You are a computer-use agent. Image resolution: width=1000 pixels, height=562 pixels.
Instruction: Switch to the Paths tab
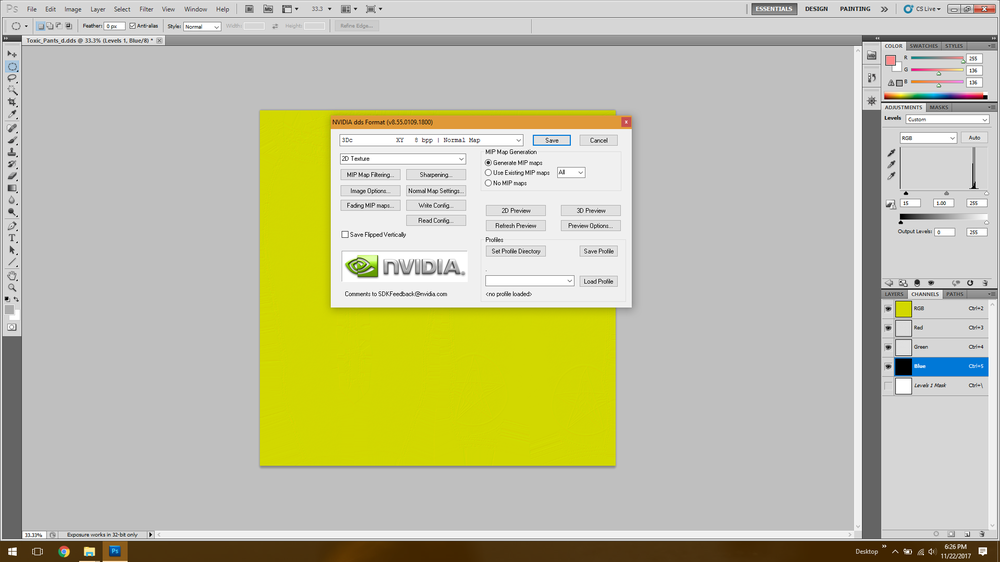[x=954, y=294]
